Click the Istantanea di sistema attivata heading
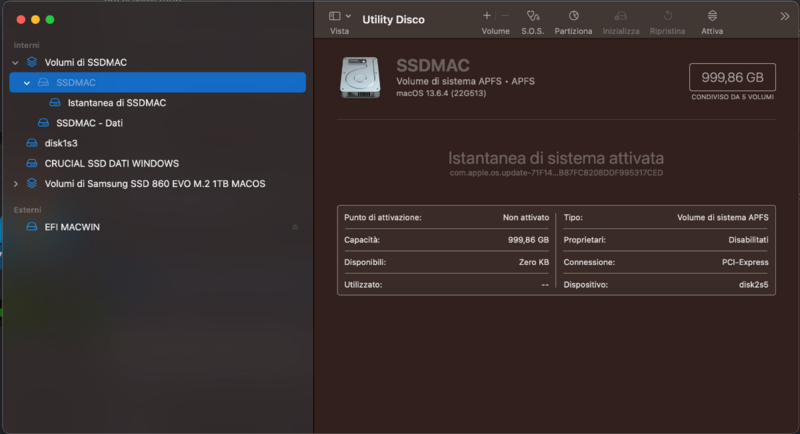This screenshot has width=800, height=434. click(x=556, y=158)
